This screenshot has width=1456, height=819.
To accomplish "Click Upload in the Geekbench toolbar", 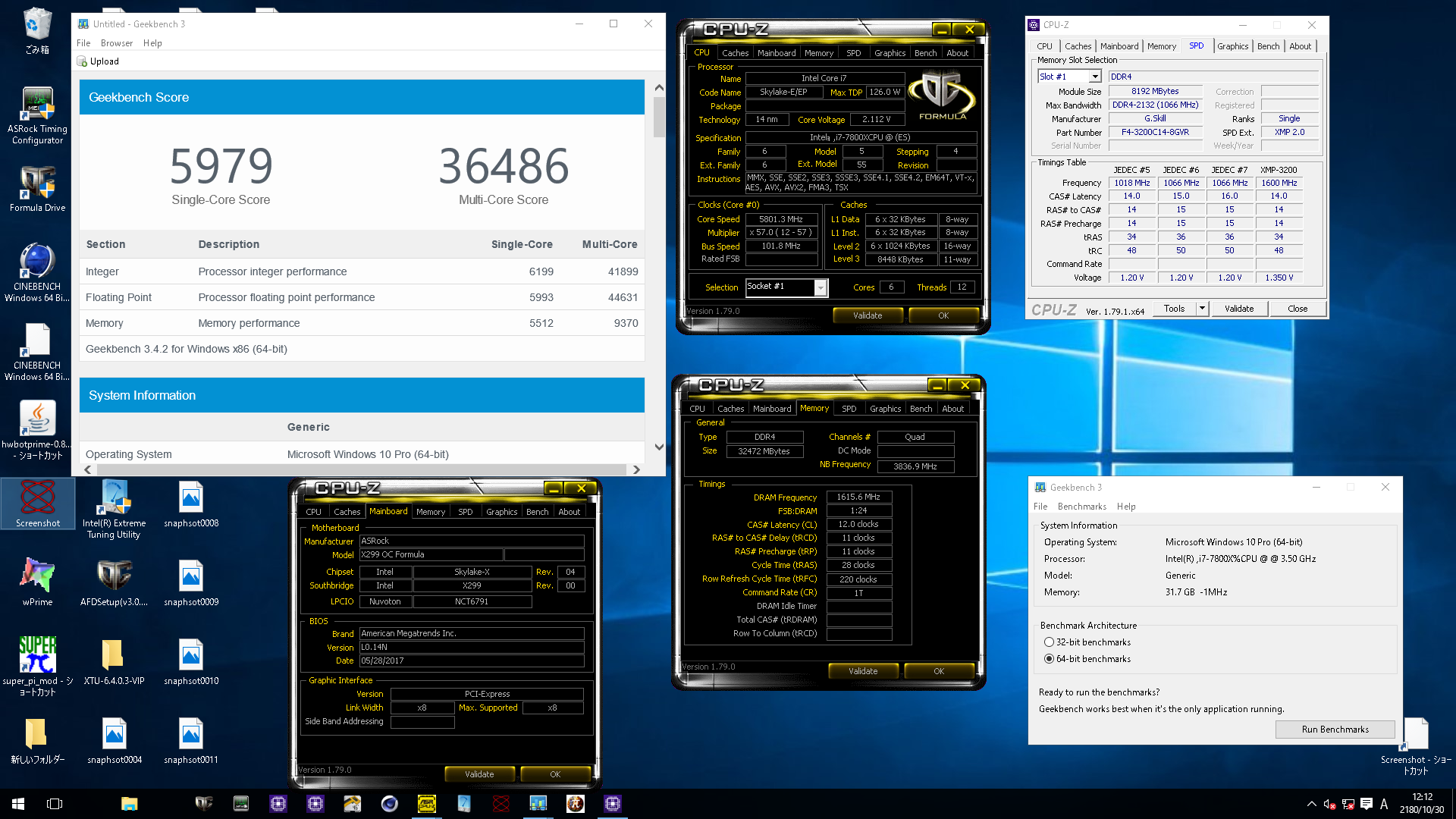I will pyautogui.click(x=98, y=61).
